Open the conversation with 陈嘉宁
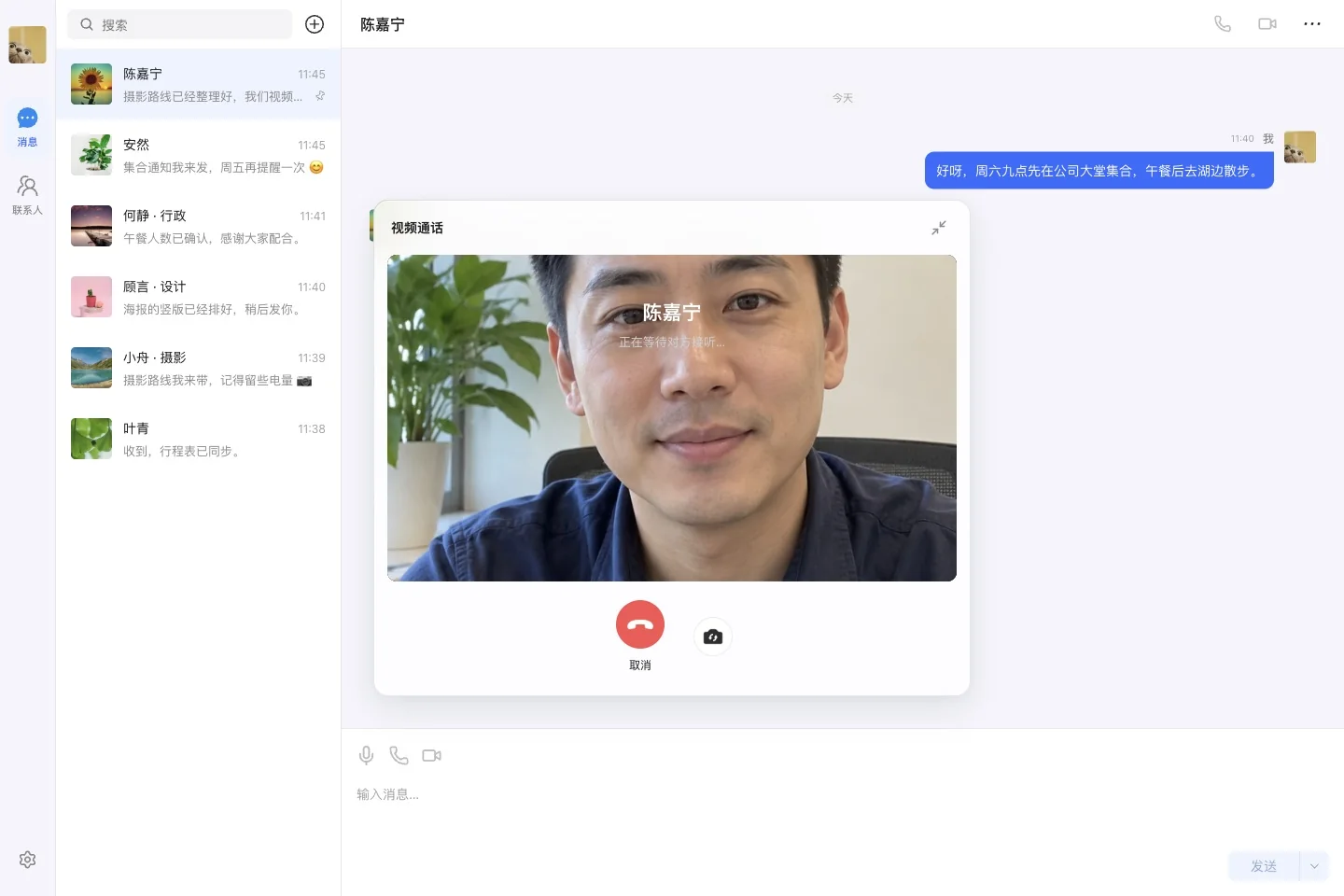The height and width of the screenshot is (896, 1344). (x=198, y=84)
